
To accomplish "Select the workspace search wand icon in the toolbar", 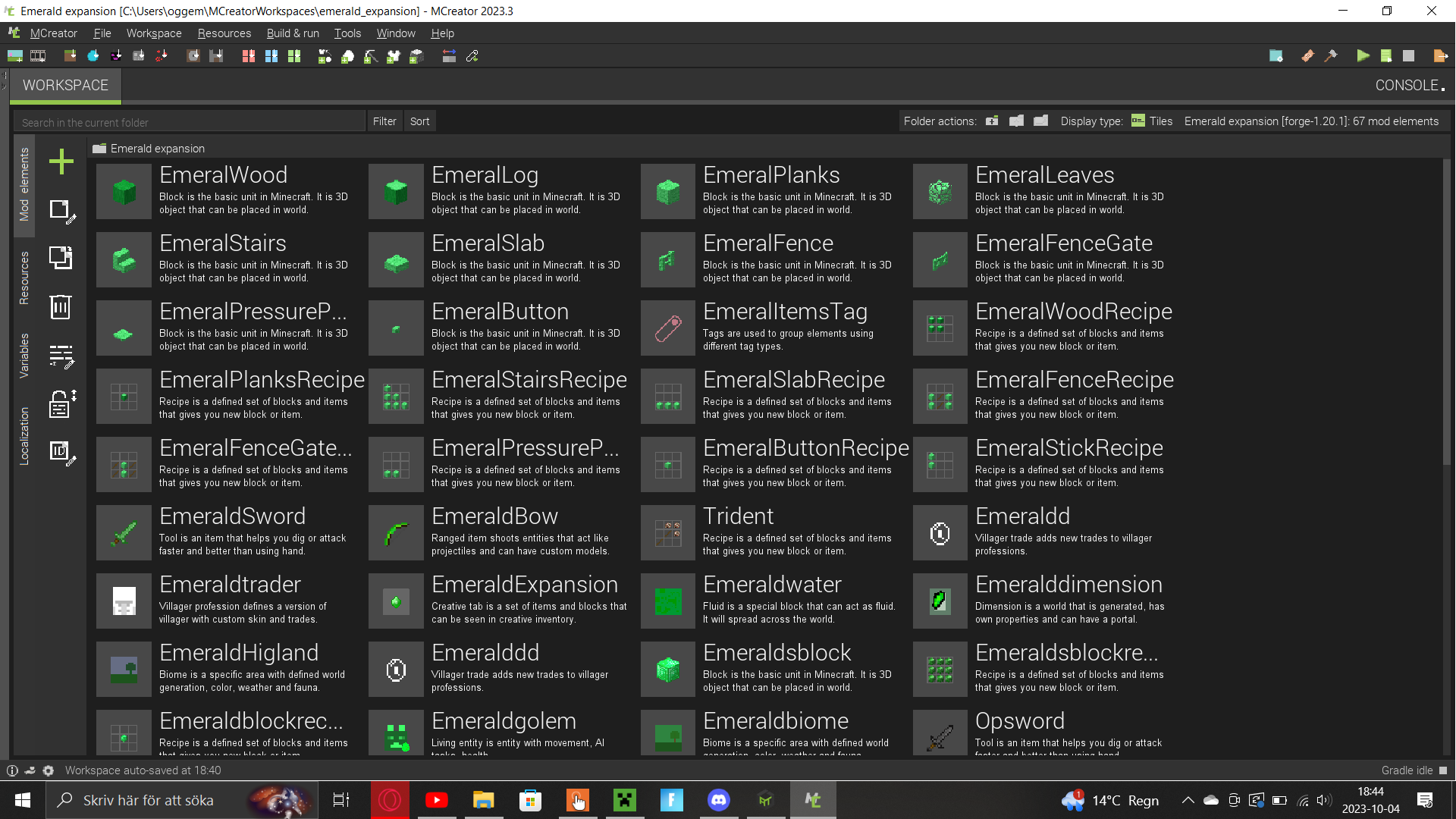I will (472, 55).
